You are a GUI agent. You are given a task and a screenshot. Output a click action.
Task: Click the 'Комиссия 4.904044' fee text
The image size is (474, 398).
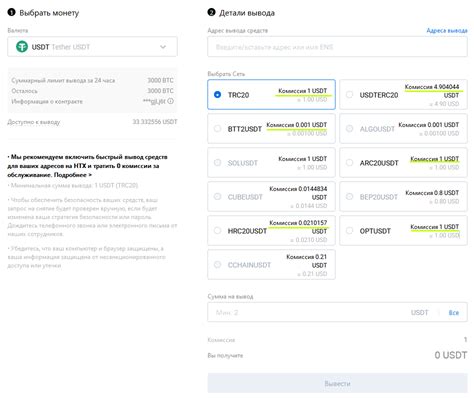pyautogui.click(x=432, y=87)
